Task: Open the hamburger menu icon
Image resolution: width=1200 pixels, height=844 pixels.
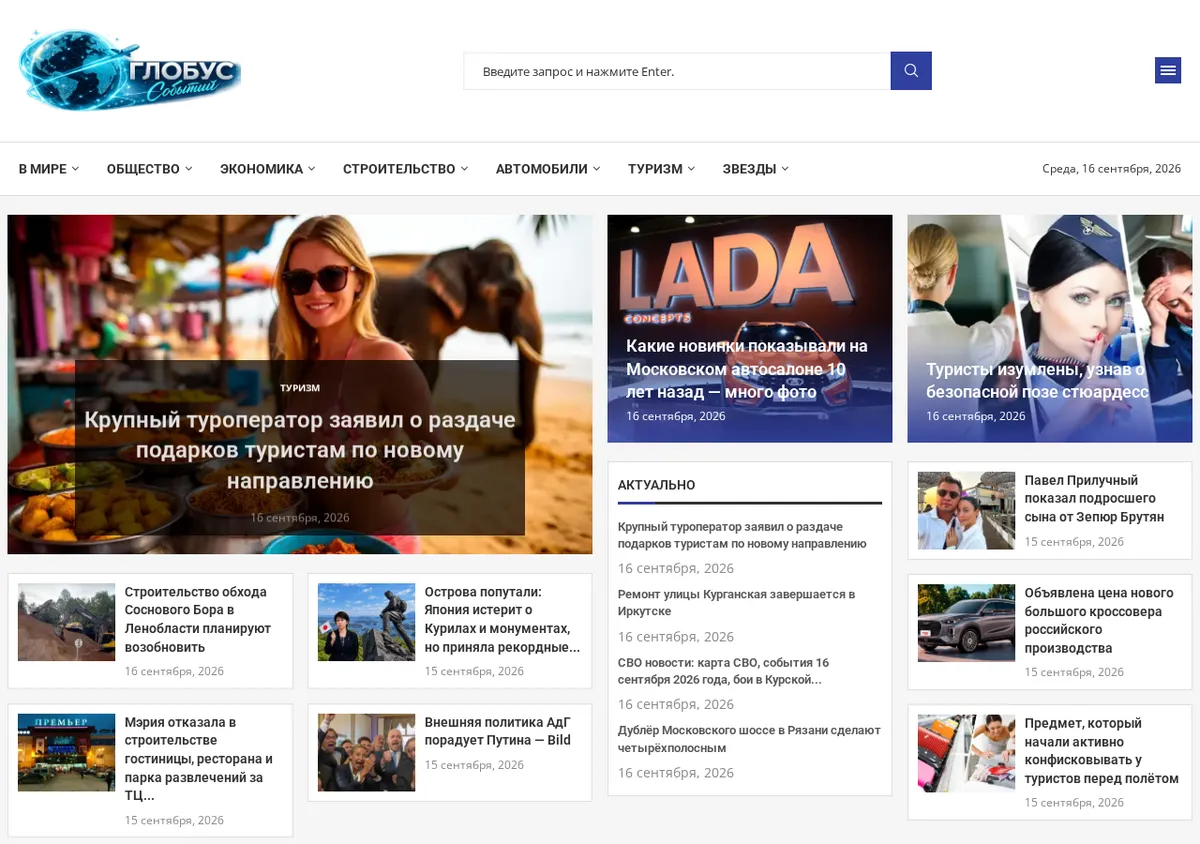Action: 1167,70
